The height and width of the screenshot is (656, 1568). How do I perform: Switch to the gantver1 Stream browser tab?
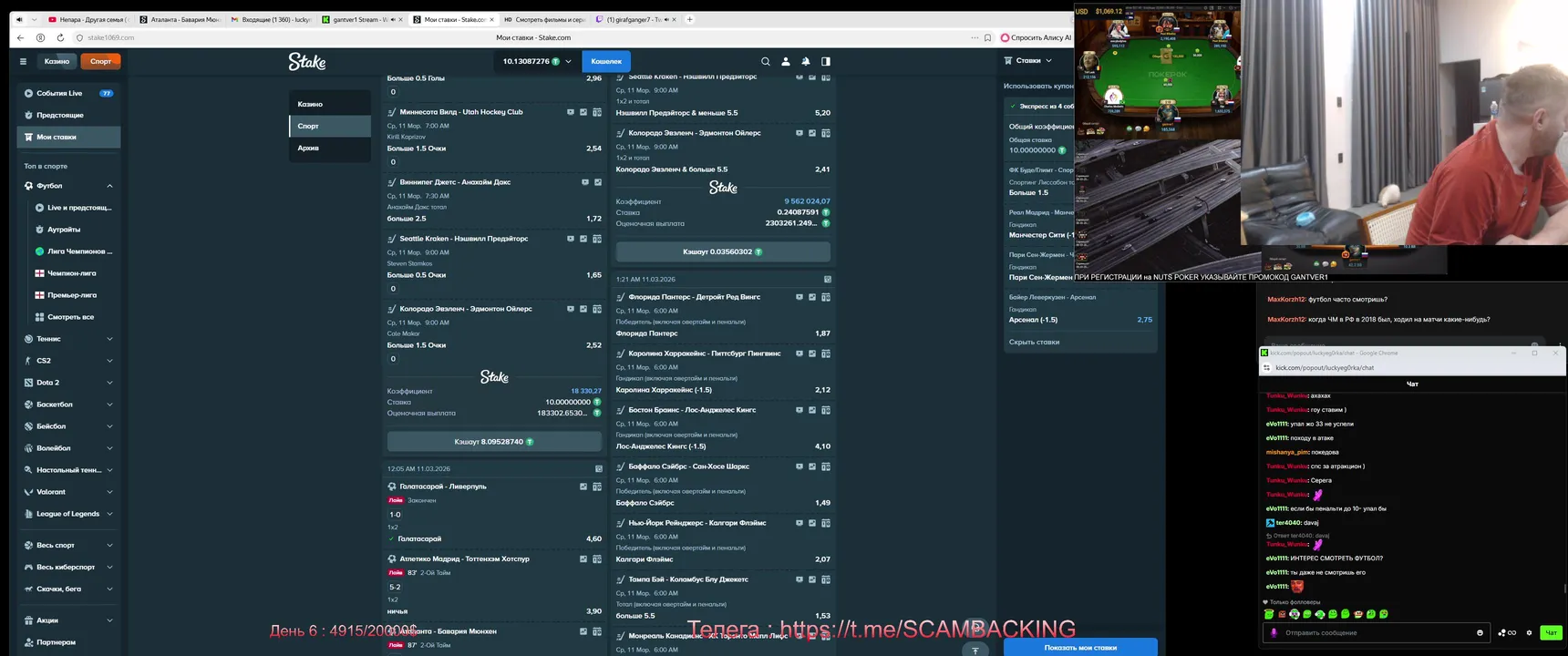coord(360,19)
